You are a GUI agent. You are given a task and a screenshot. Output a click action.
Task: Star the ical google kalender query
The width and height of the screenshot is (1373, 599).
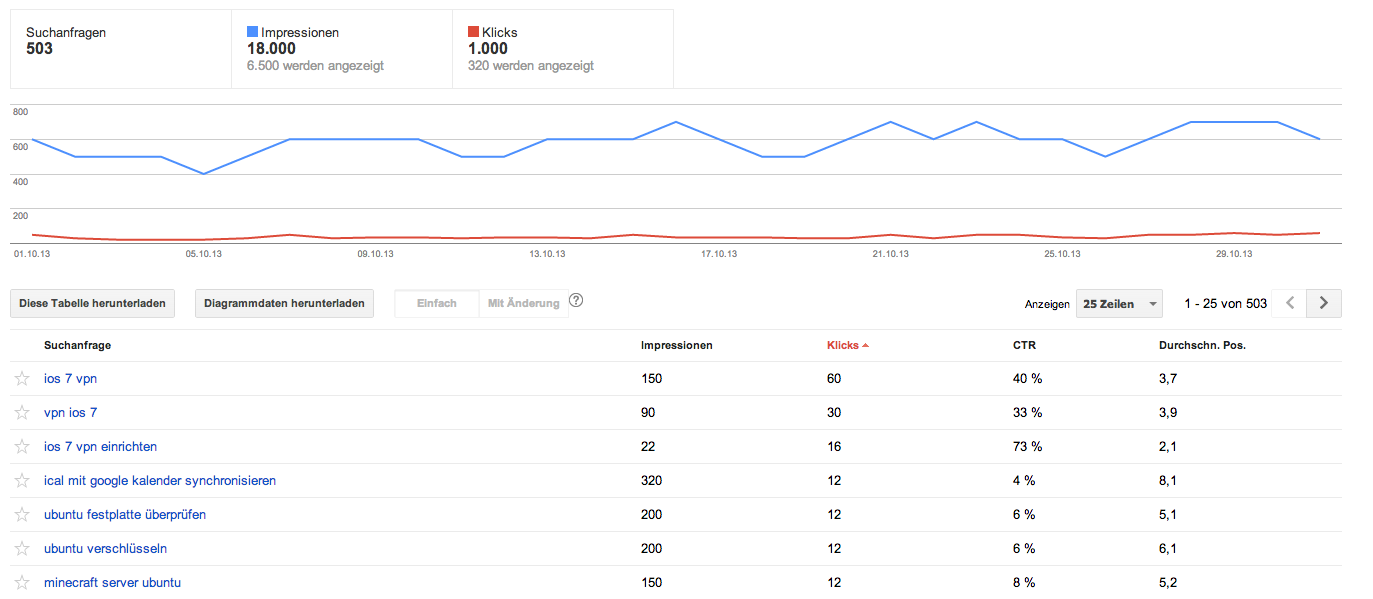click(x=22, y=481)
